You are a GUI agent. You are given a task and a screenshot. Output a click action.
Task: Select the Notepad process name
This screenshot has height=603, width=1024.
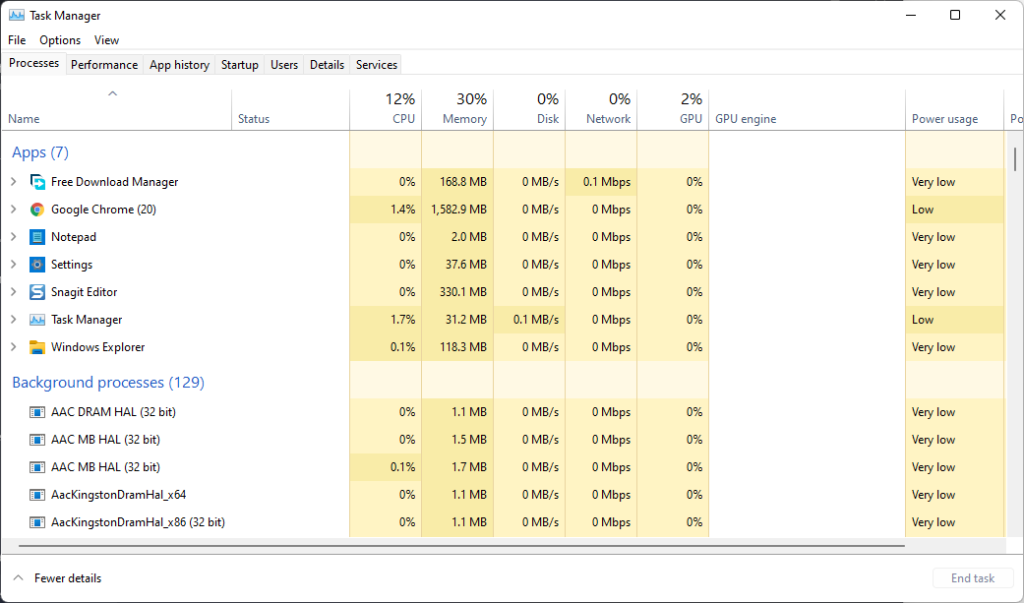point(74,236)
